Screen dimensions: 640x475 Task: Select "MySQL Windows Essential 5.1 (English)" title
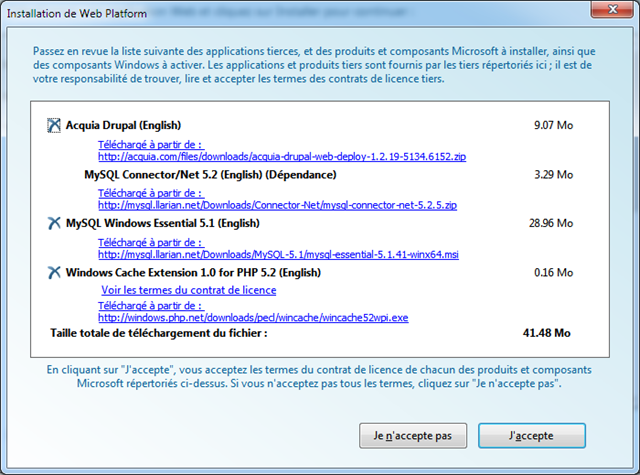(x=162, y=223)
